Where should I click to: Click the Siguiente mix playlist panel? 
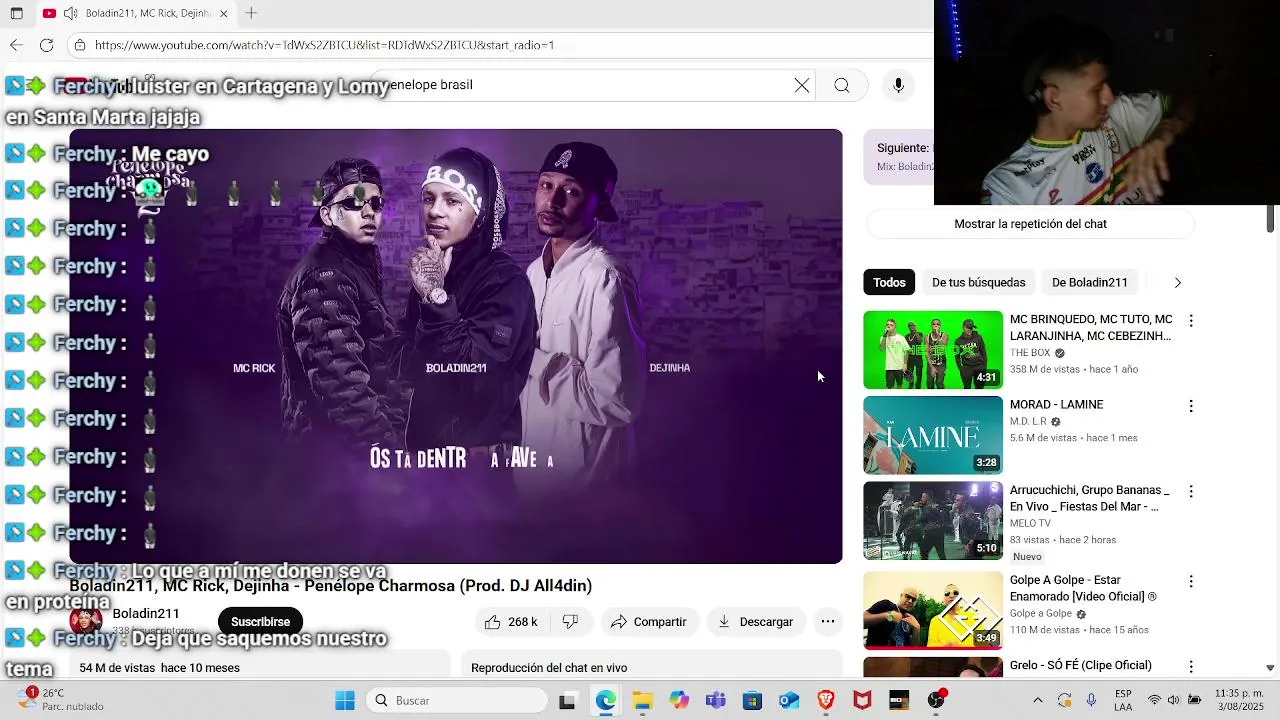pos(899,157)
